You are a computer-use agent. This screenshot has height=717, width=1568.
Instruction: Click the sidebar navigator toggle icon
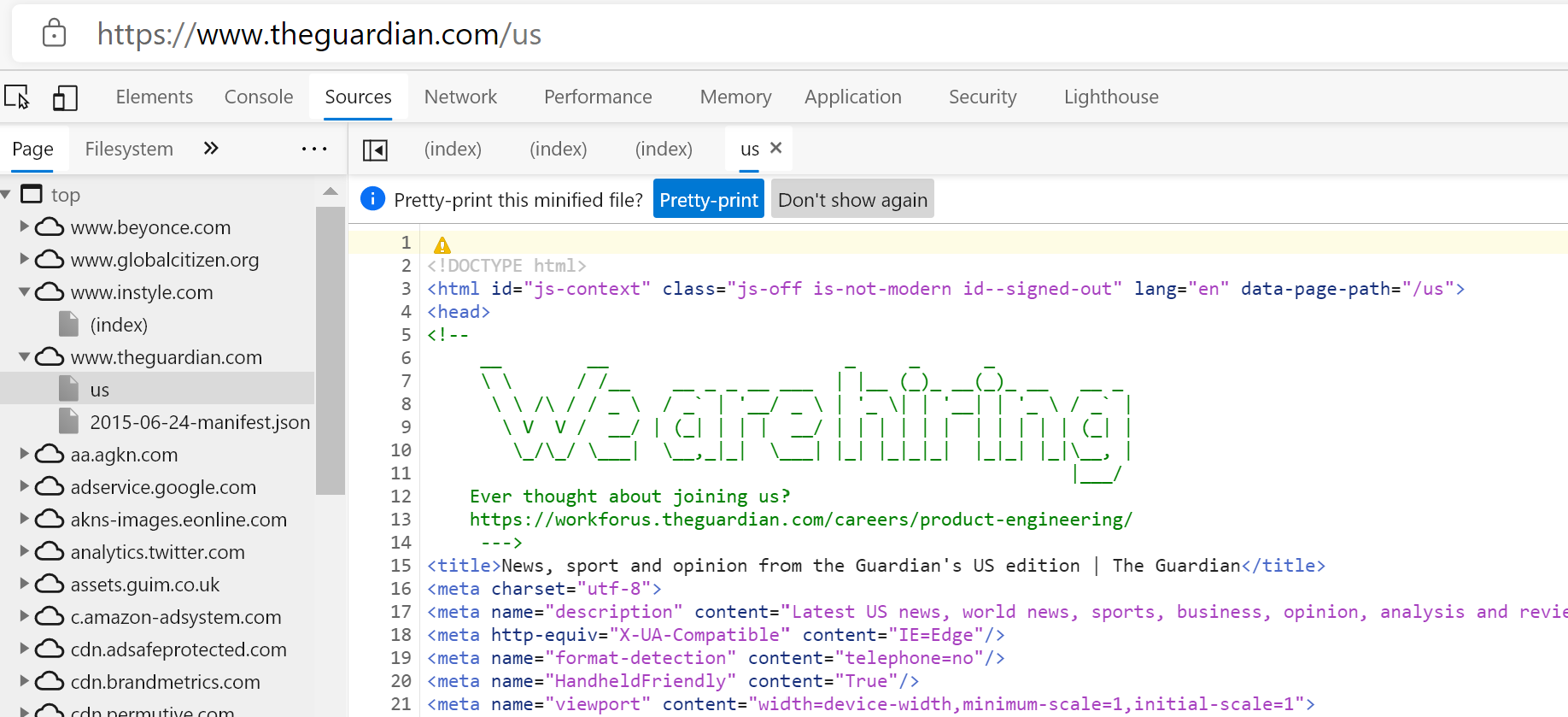[375, 150]
